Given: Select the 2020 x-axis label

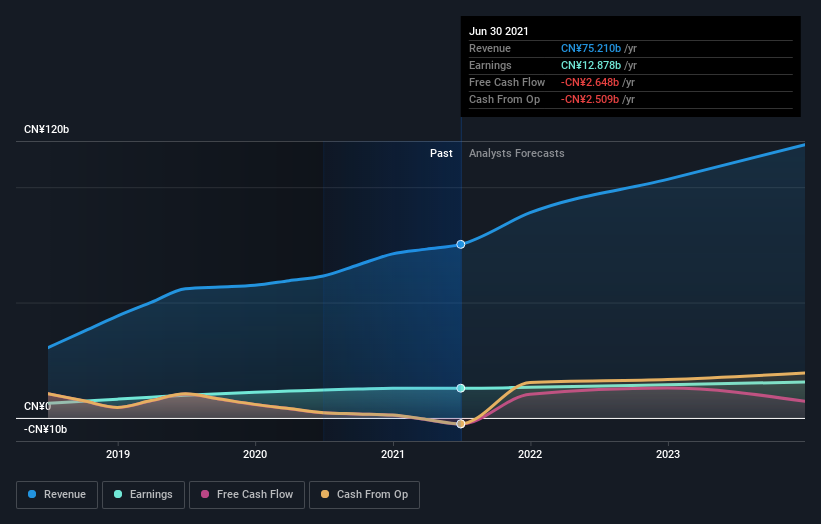Looking at the screenshot, I should (x=255, y=454).
